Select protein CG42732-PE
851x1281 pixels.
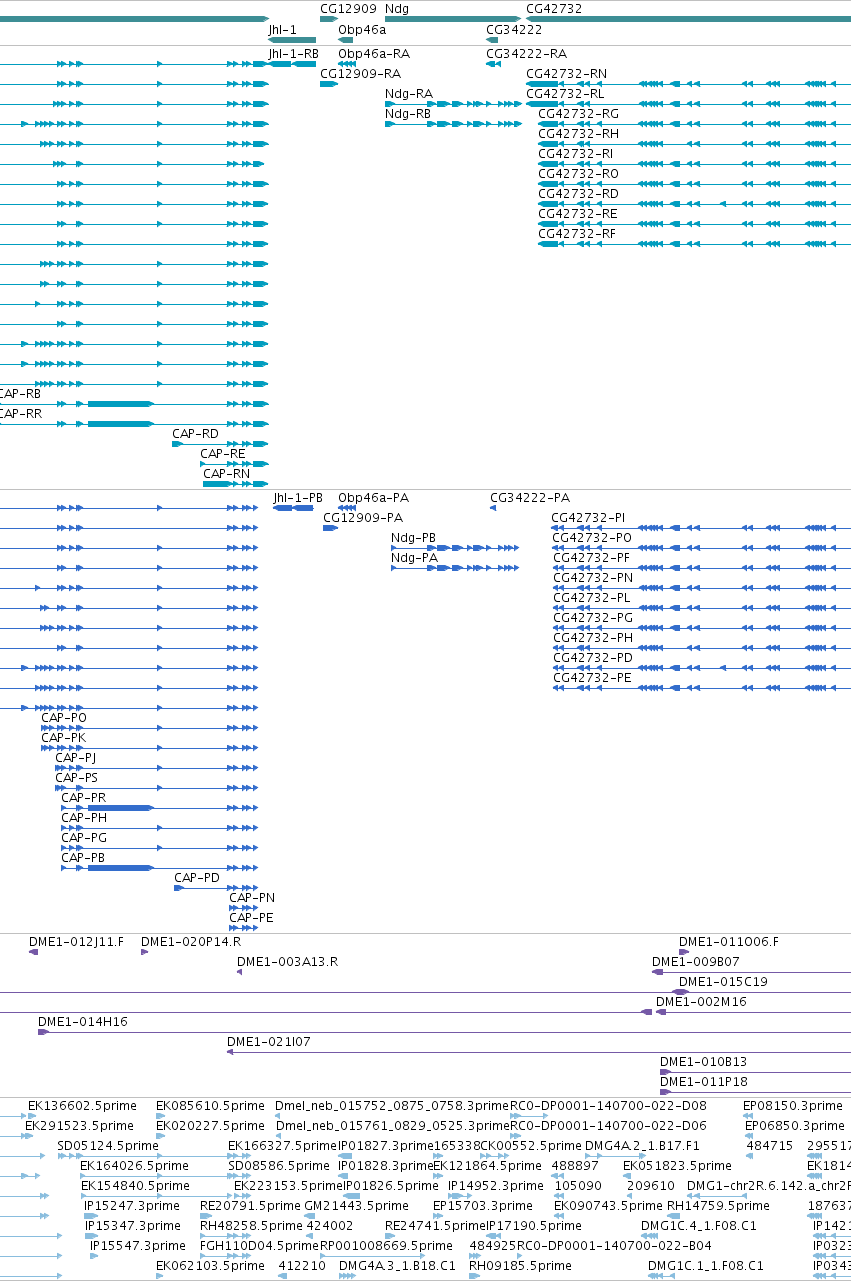pos(591,677)
